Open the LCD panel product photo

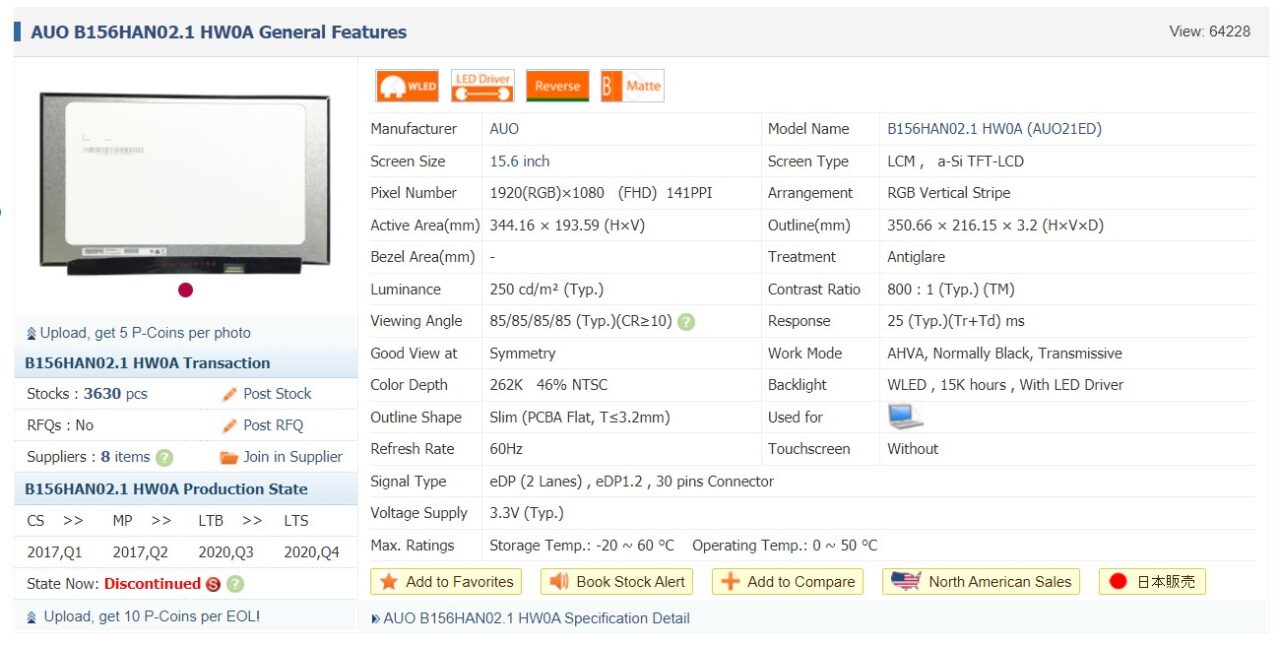click(x=185, y=183)
